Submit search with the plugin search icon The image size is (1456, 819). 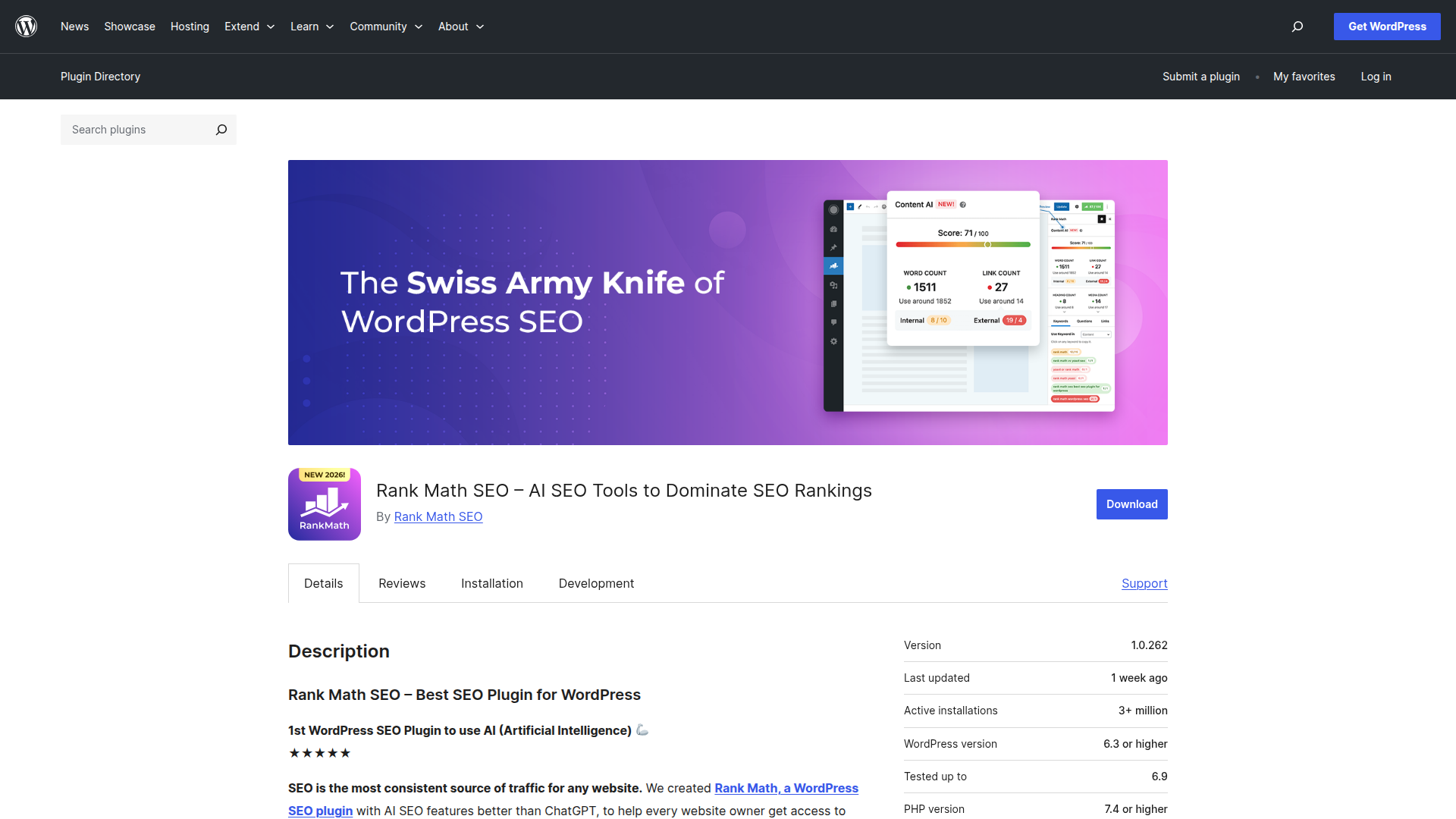click(x=221, y=130)
